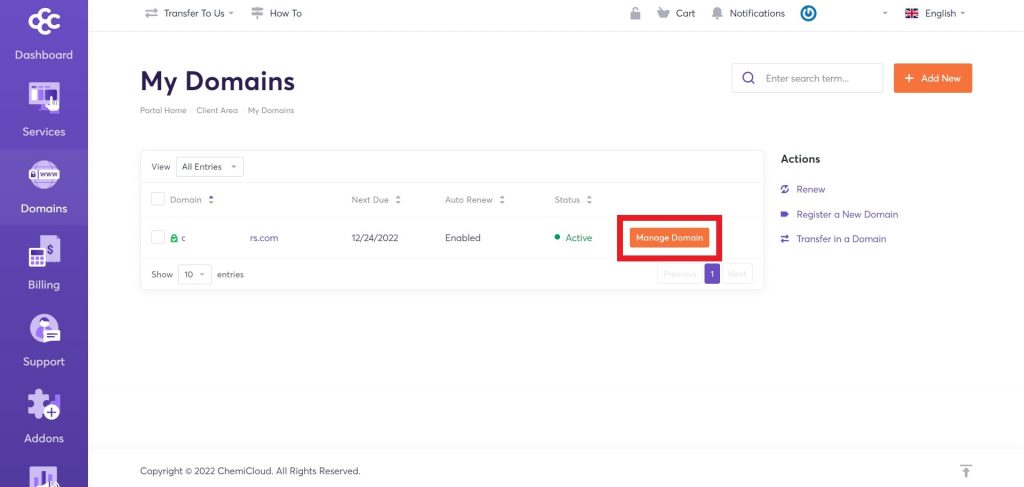
Task: Click the Cart basket icon
Action: [664, 13]
